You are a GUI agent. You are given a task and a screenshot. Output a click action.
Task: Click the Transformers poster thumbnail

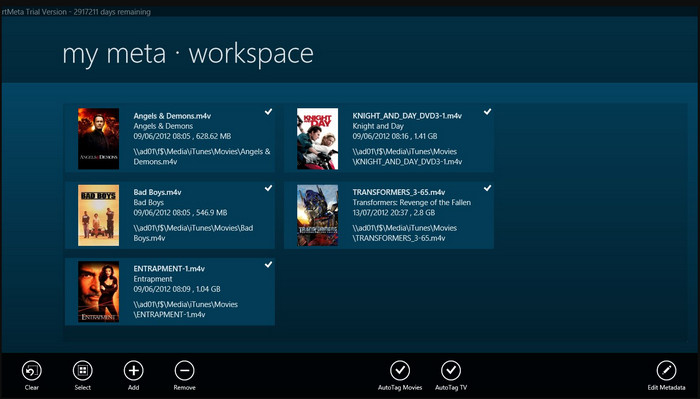[317, 215]
